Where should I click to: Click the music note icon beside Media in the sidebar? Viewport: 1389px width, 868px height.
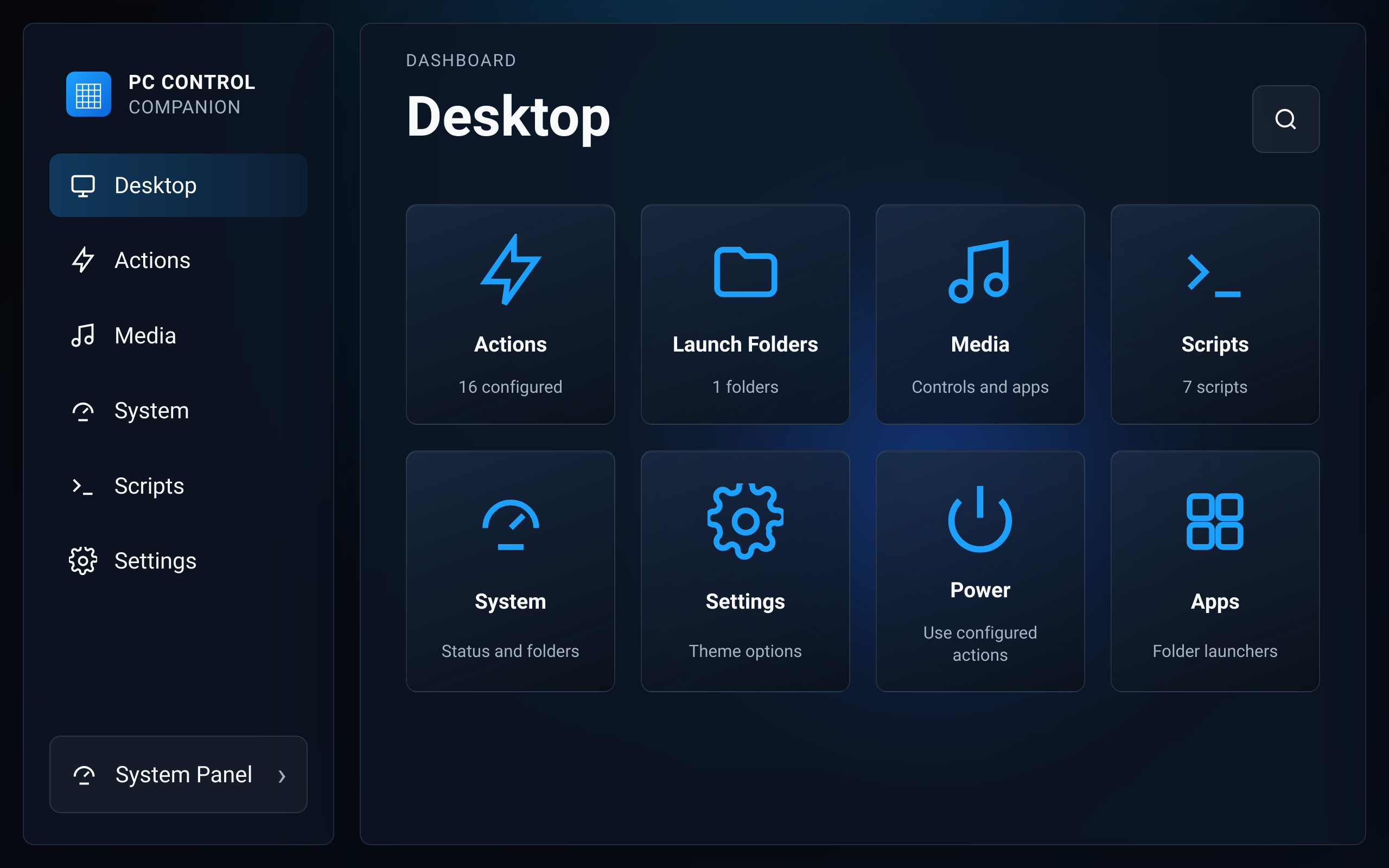pos(82,335)
